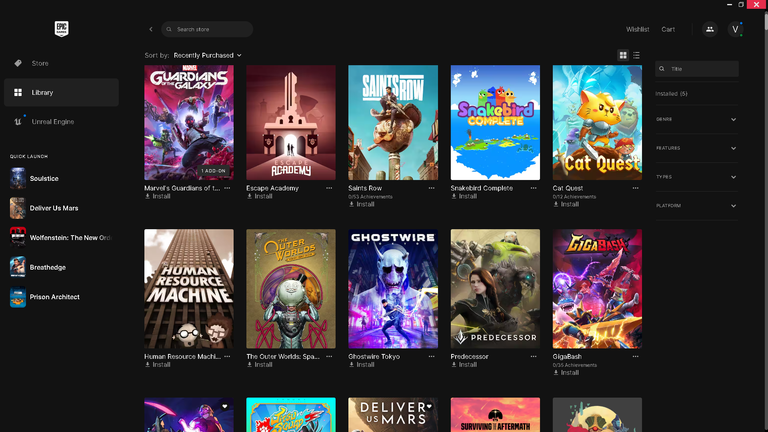
Task: Go back using the back arrow
Action: coord(151,29)
